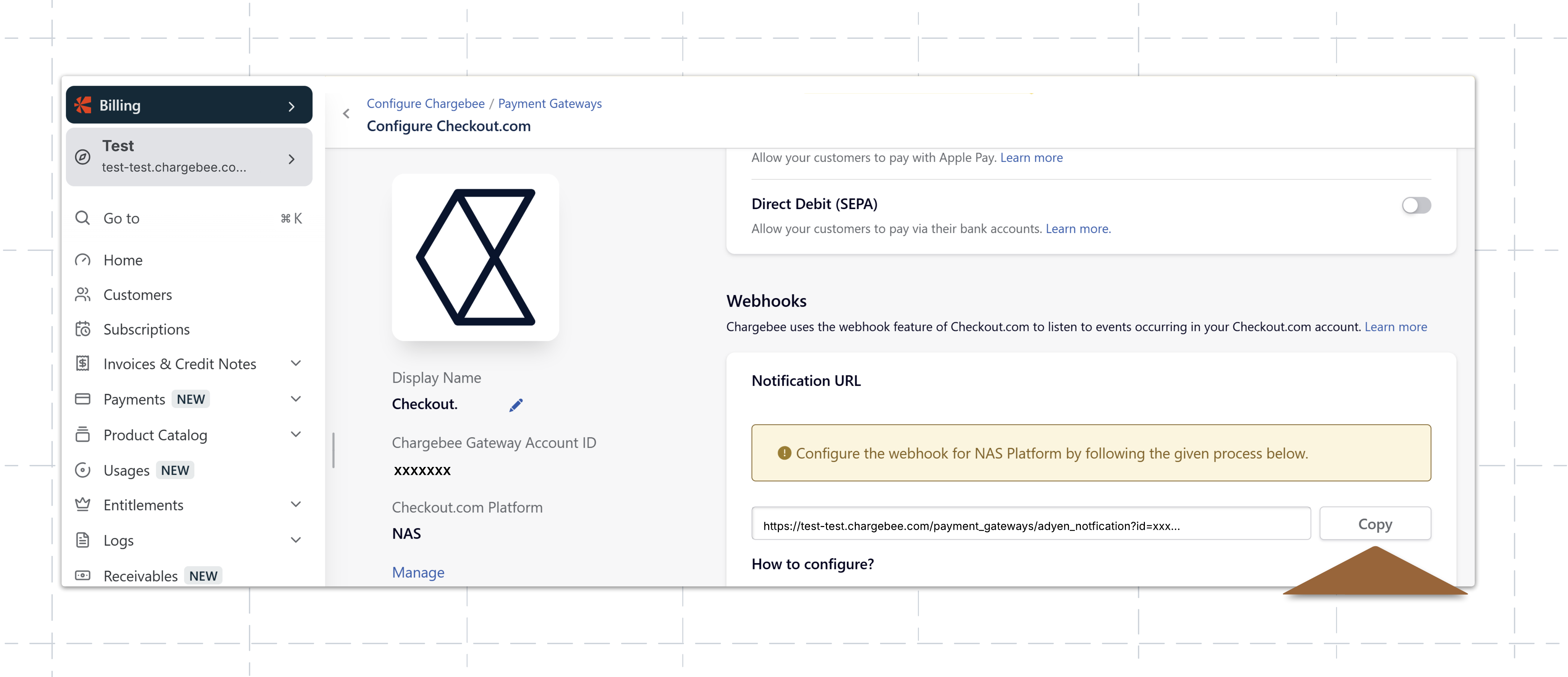
Task: Click the Checkout.com logo thumbnail
Action: (476, 257)
